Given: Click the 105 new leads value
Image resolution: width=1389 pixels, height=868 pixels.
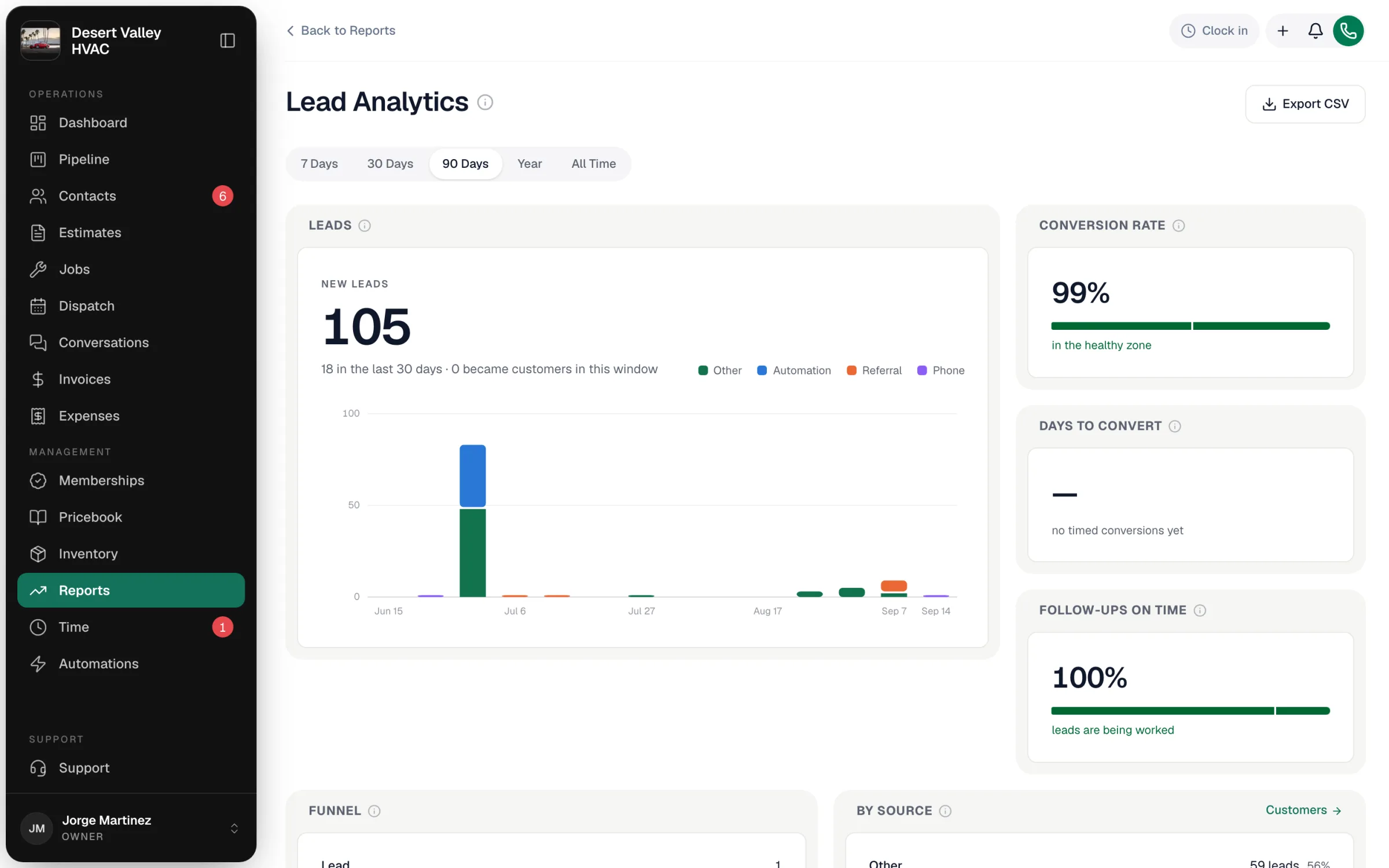Looking at the screenshot, I should click(x=367, y=327).
